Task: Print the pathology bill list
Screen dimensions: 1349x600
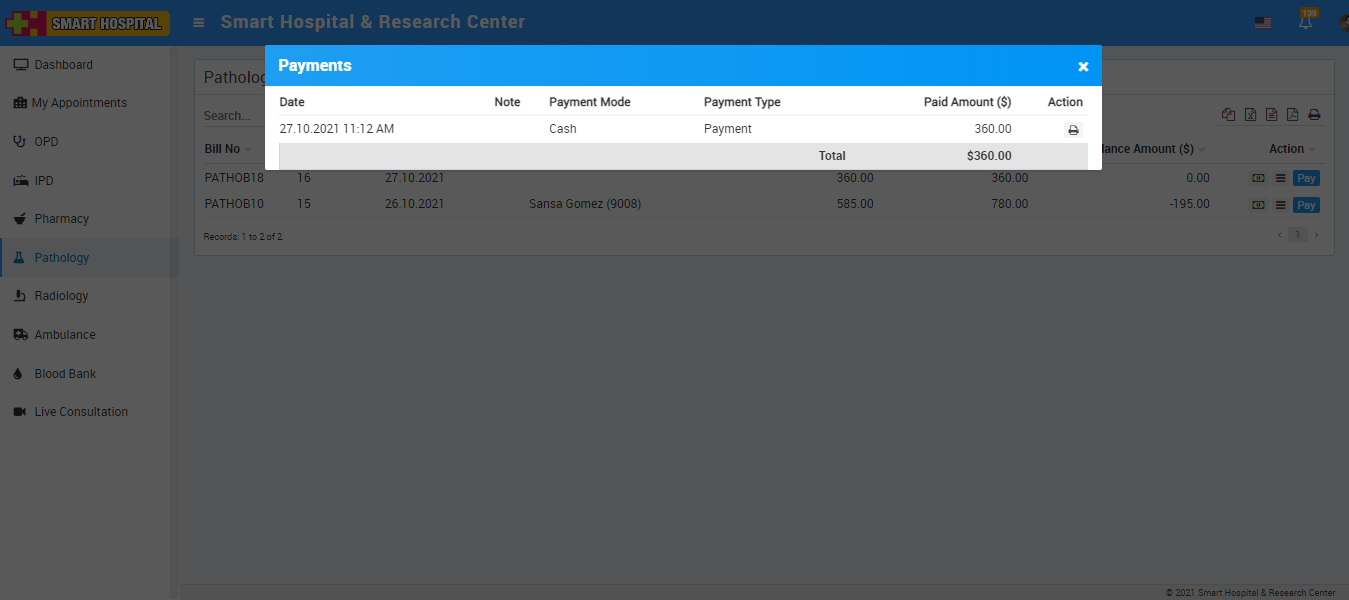Action: tap(1314, 115)
